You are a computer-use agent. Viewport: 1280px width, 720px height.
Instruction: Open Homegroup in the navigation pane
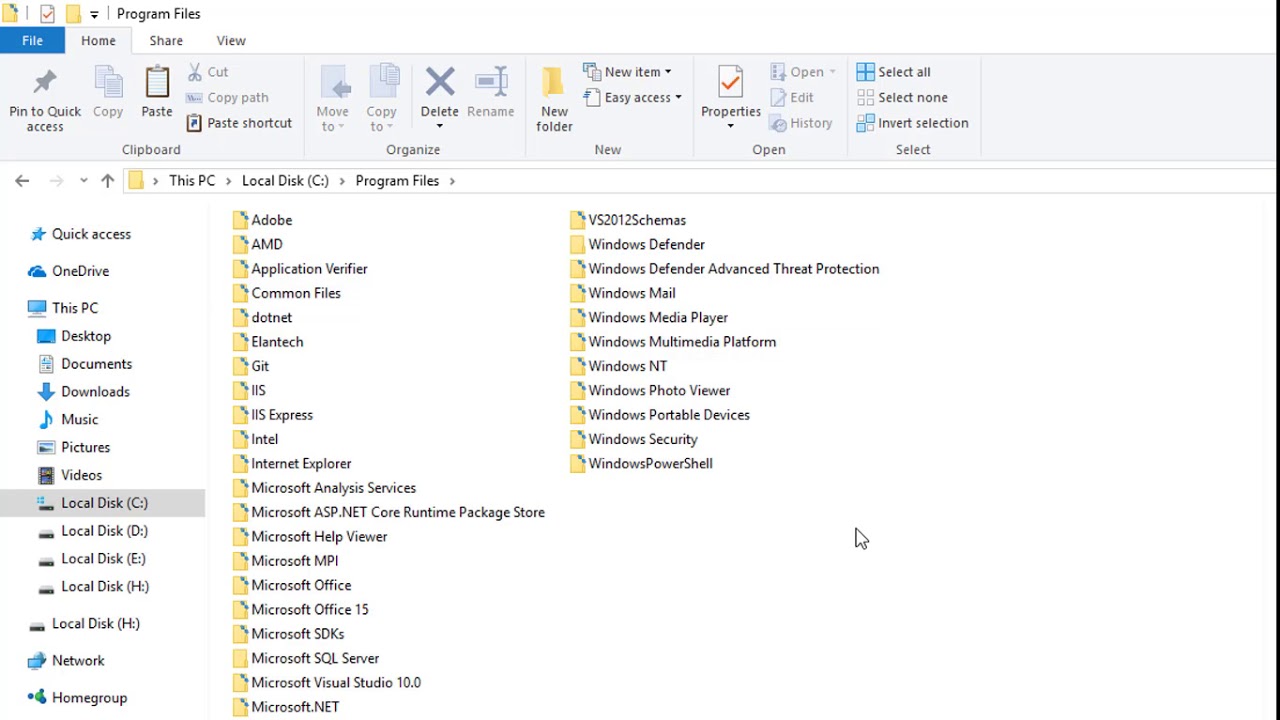(x=78, y=697)
